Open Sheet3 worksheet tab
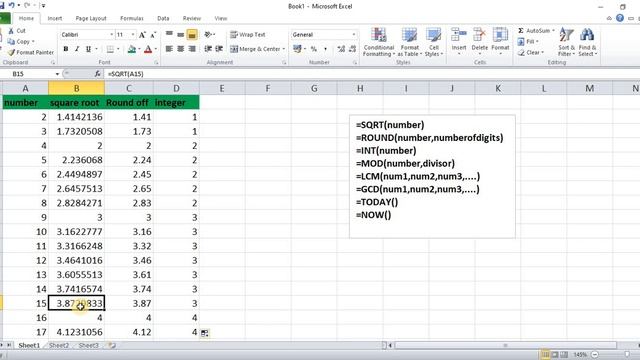This screenshot has width=640, height=360. (x=89, y=345)
